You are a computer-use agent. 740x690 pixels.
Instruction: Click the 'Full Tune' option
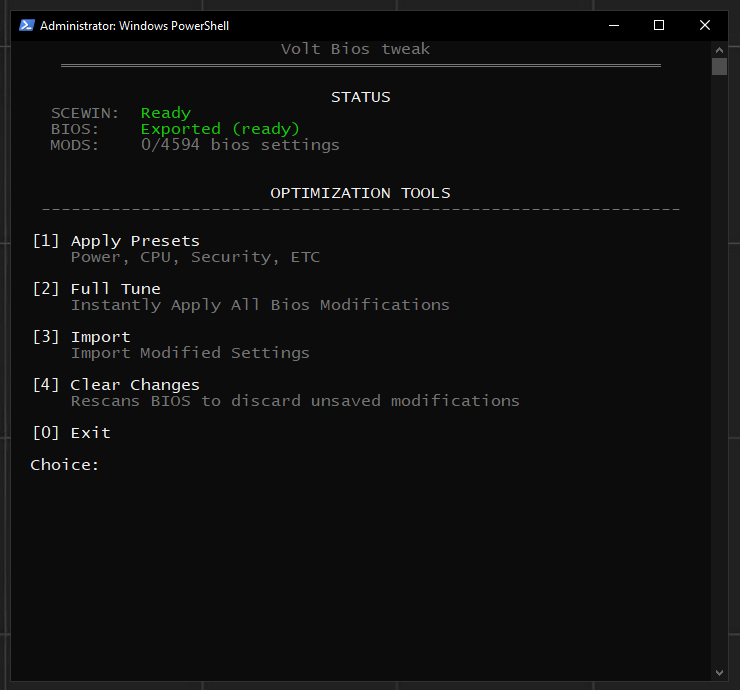click(x=116, y=289)
